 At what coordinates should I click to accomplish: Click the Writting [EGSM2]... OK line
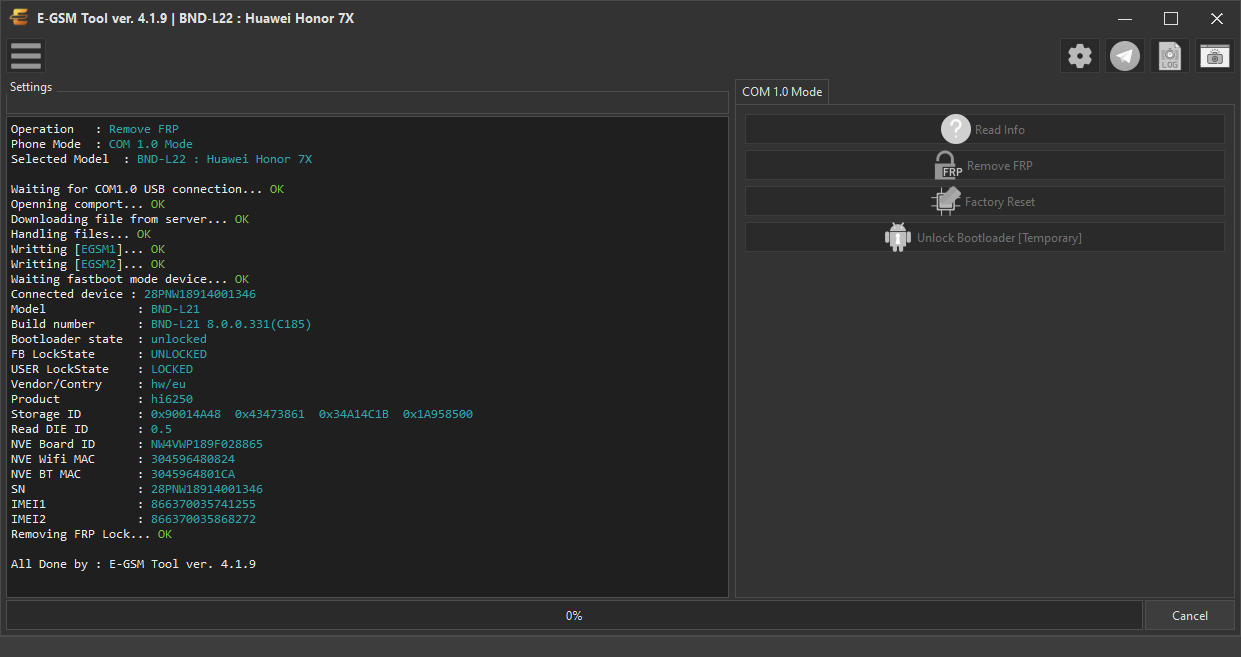[x=88, y=264]
